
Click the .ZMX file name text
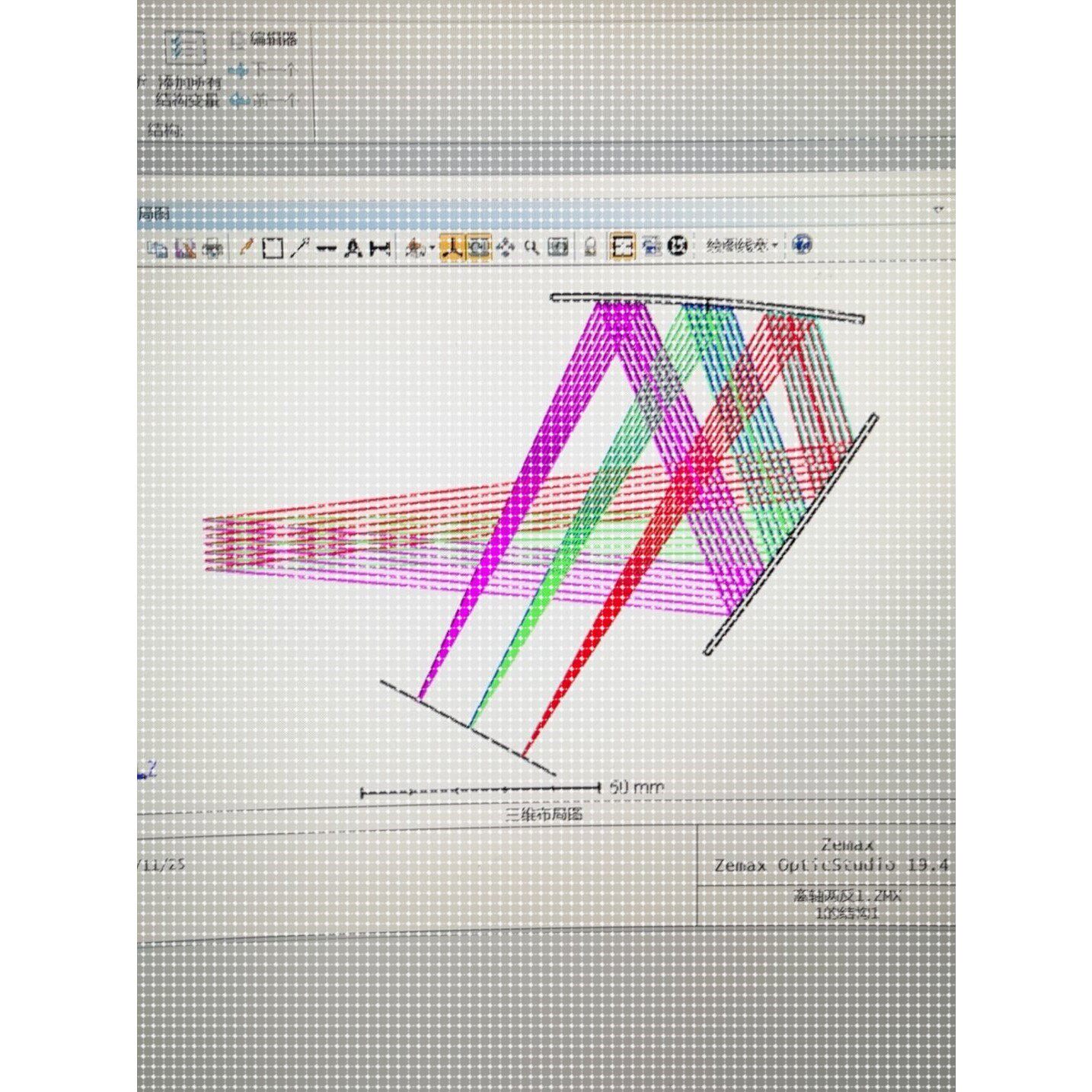[847, 896]
